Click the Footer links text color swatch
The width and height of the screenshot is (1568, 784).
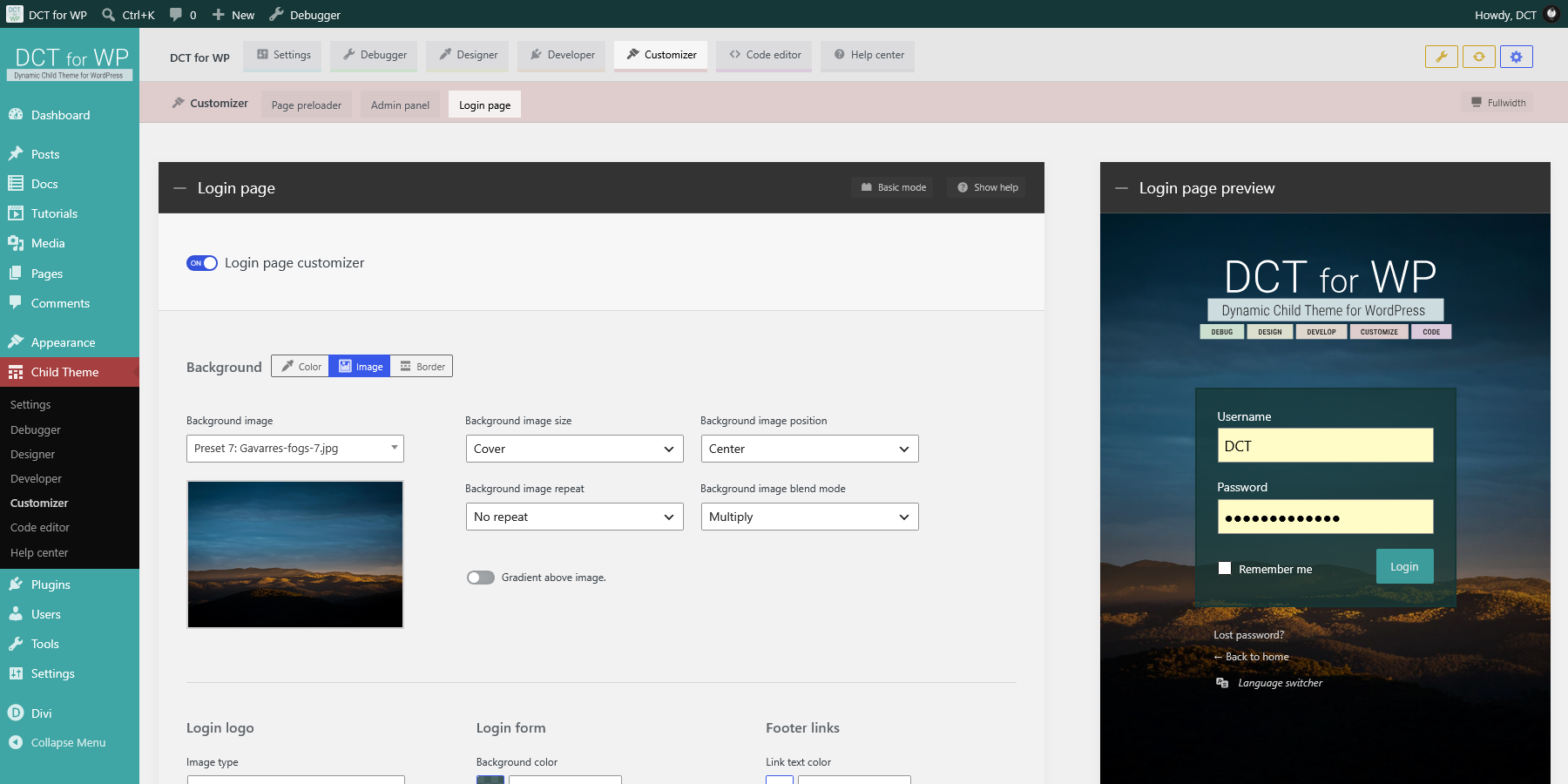(x=780, y=780)
